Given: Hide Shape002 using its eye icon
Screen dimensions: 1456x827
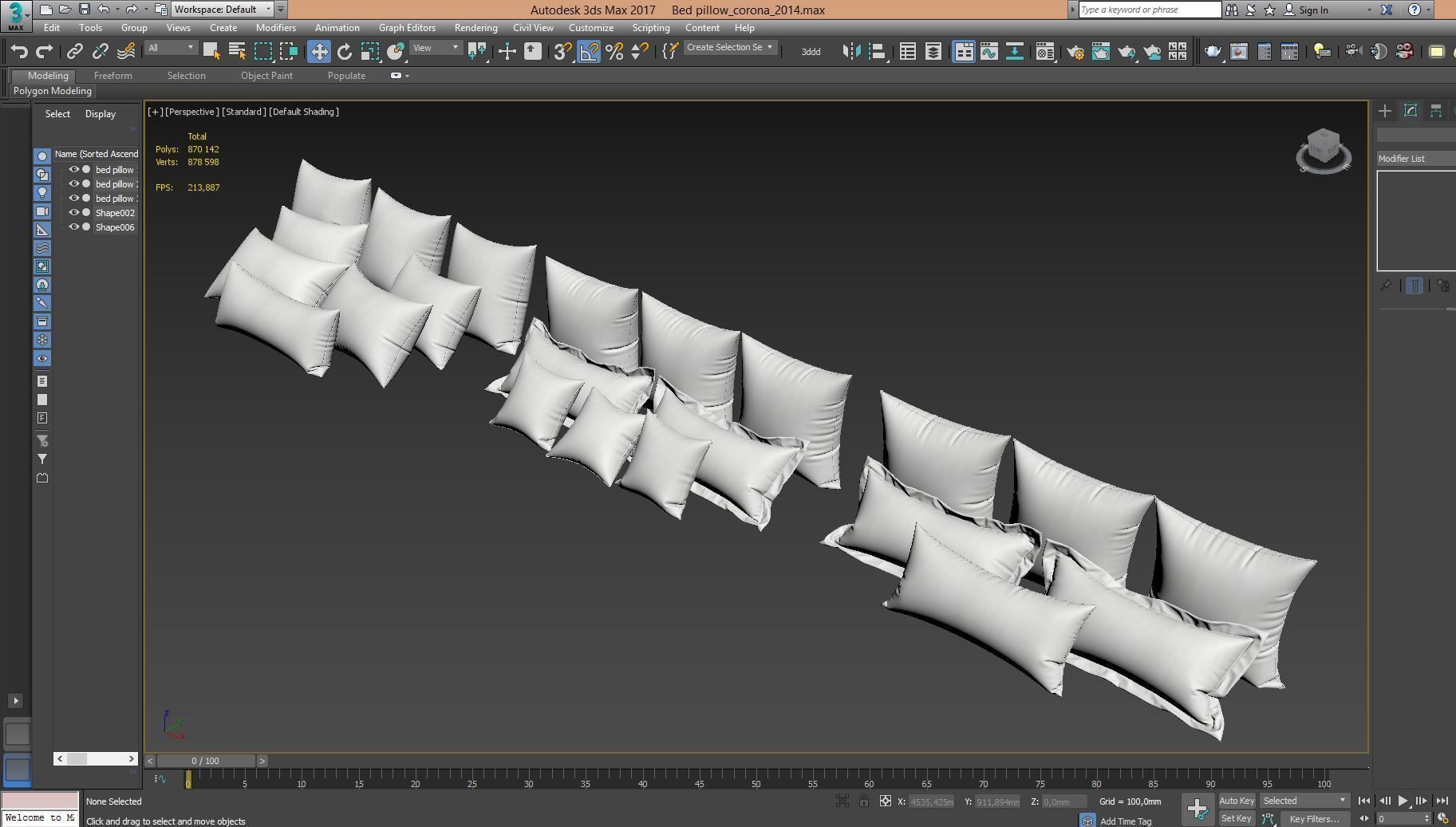Looking at the screenshot, I should click(x=73, y=213).
